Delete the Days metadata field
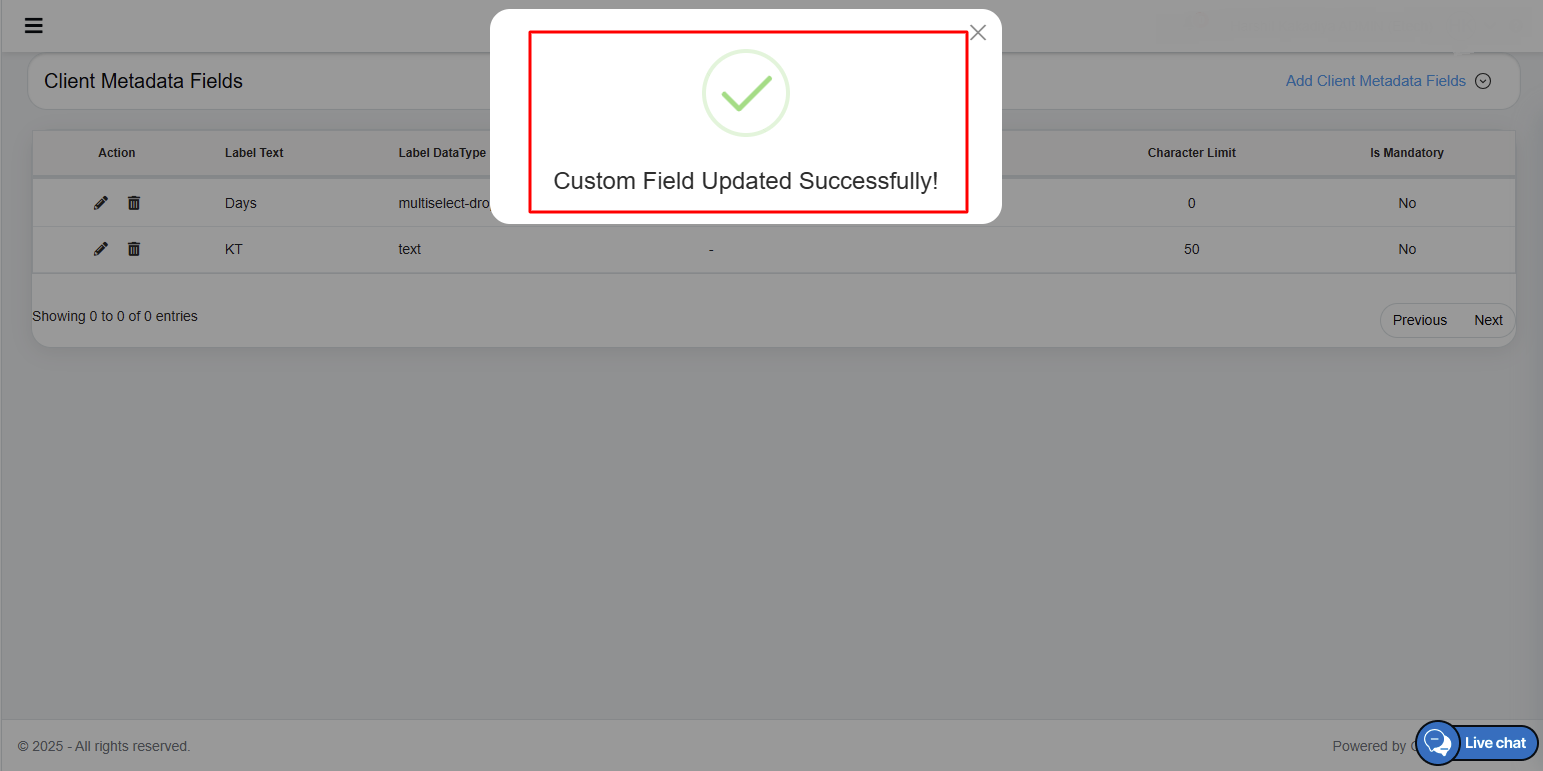 [x=134, y=203]
